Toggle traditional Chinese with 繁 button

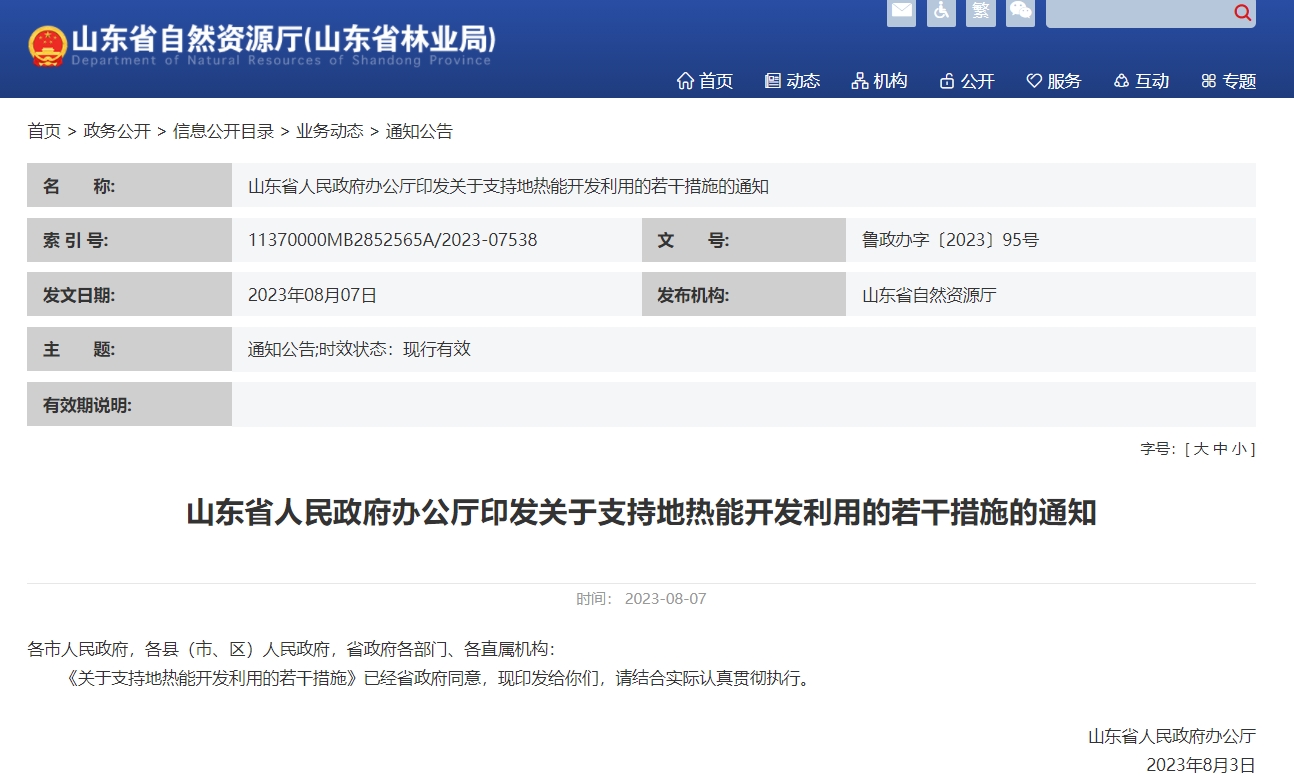tap(980, 13)
